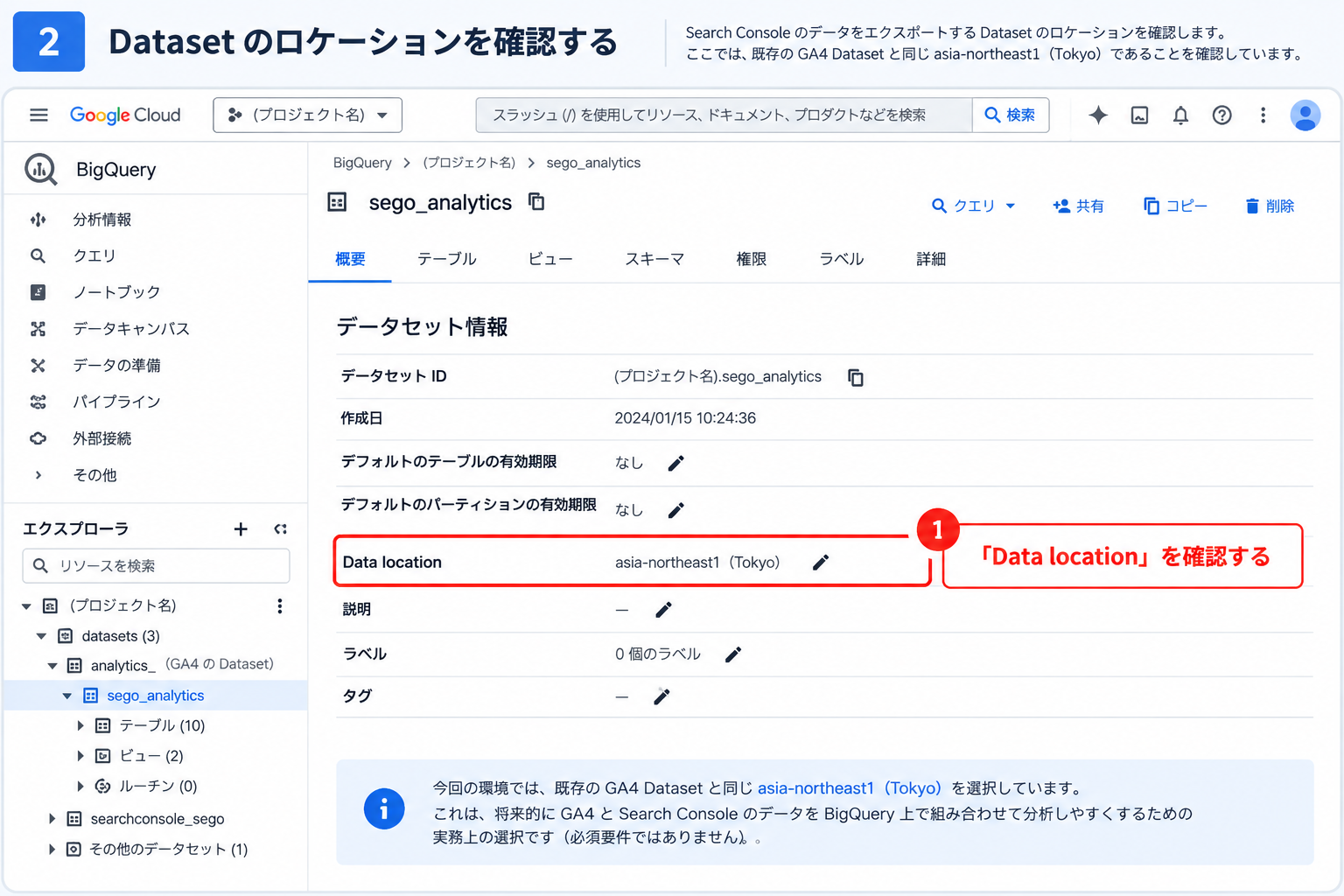The image size is (1344, 896).
Task: Collapse datasets (3) tree node
Action: pyautogui.click(x=41, y=636)
